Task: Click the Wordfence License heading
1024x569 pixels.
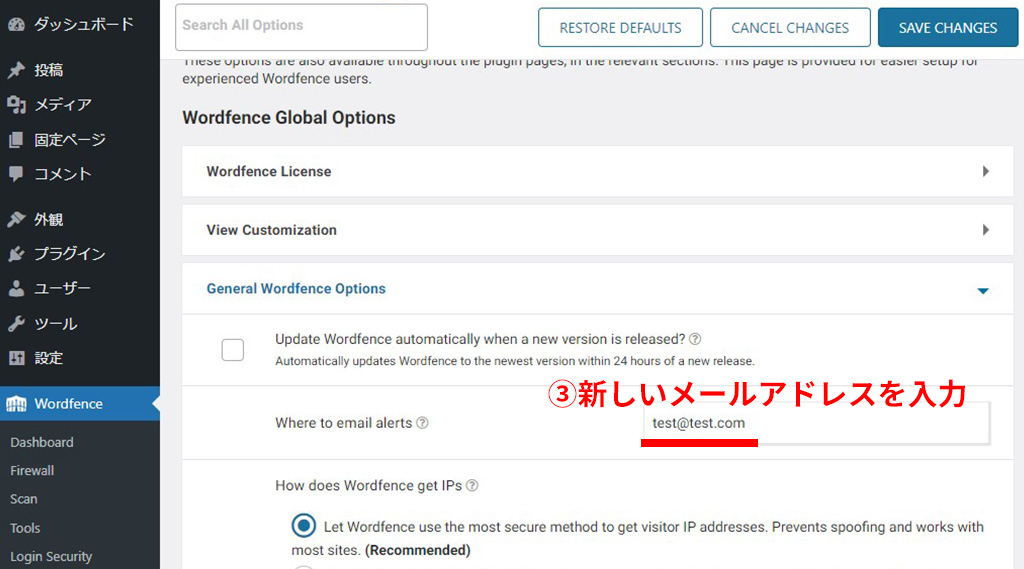Action: tap(269, 171)
